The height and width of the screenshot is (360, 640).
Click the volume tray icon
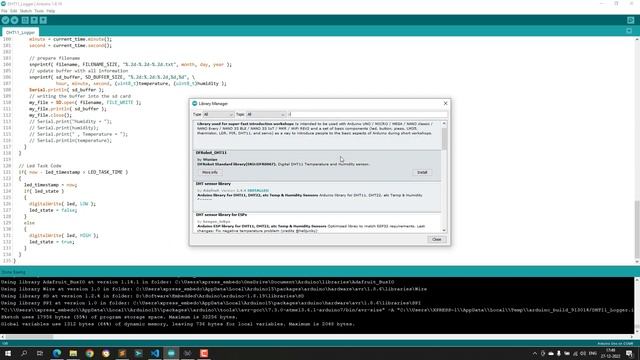click(x=583, y=353)
